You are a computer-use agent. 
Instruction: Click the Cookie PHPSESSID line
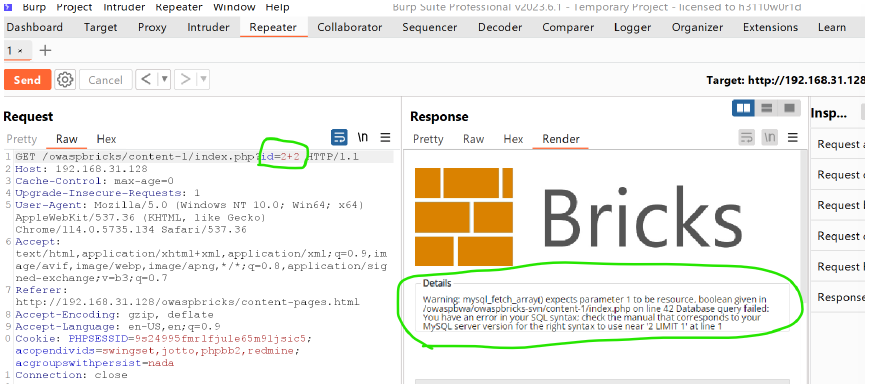163,339
